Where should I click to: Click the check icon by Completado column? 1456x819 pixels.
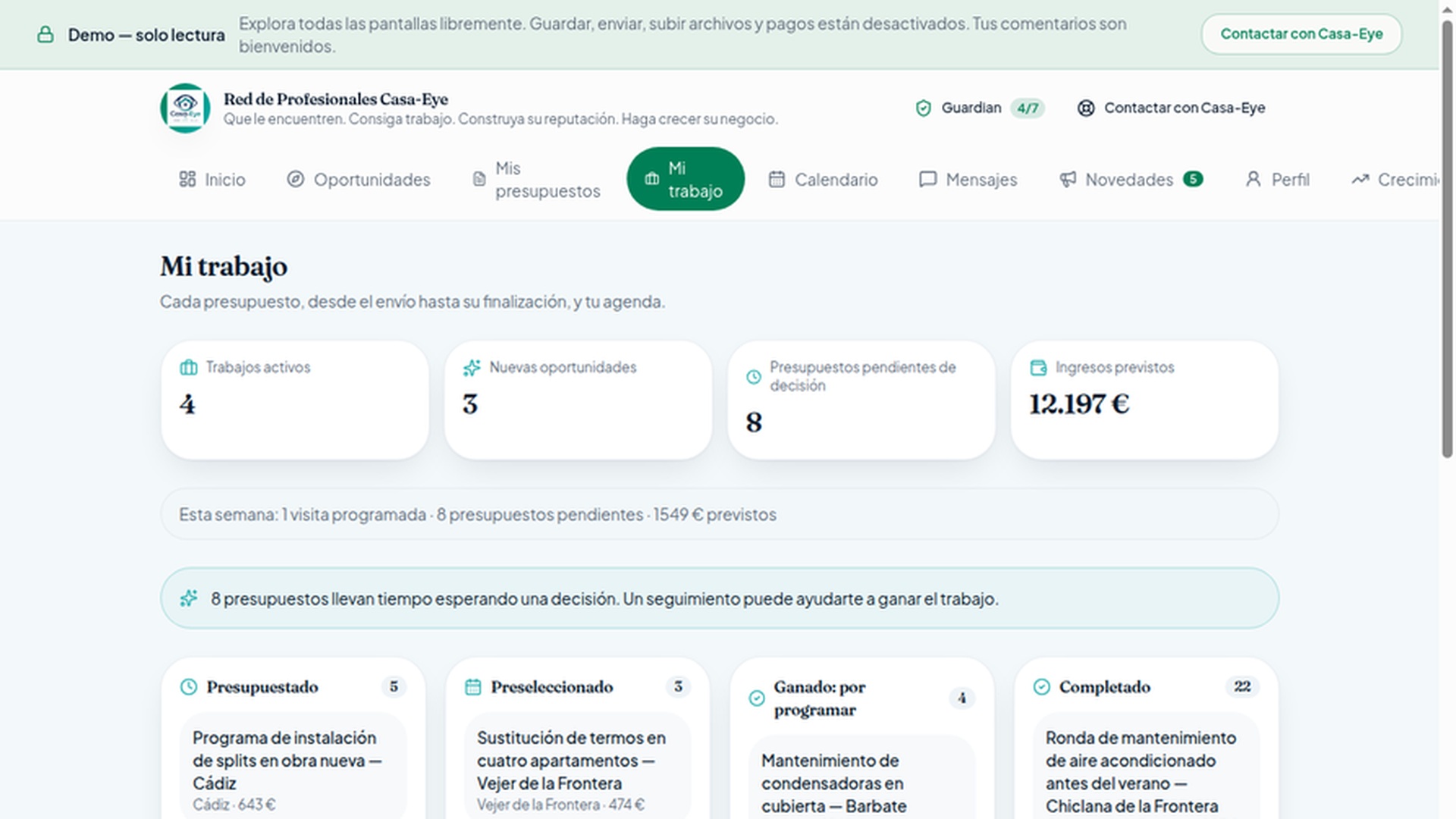(x=1042, y=687)
